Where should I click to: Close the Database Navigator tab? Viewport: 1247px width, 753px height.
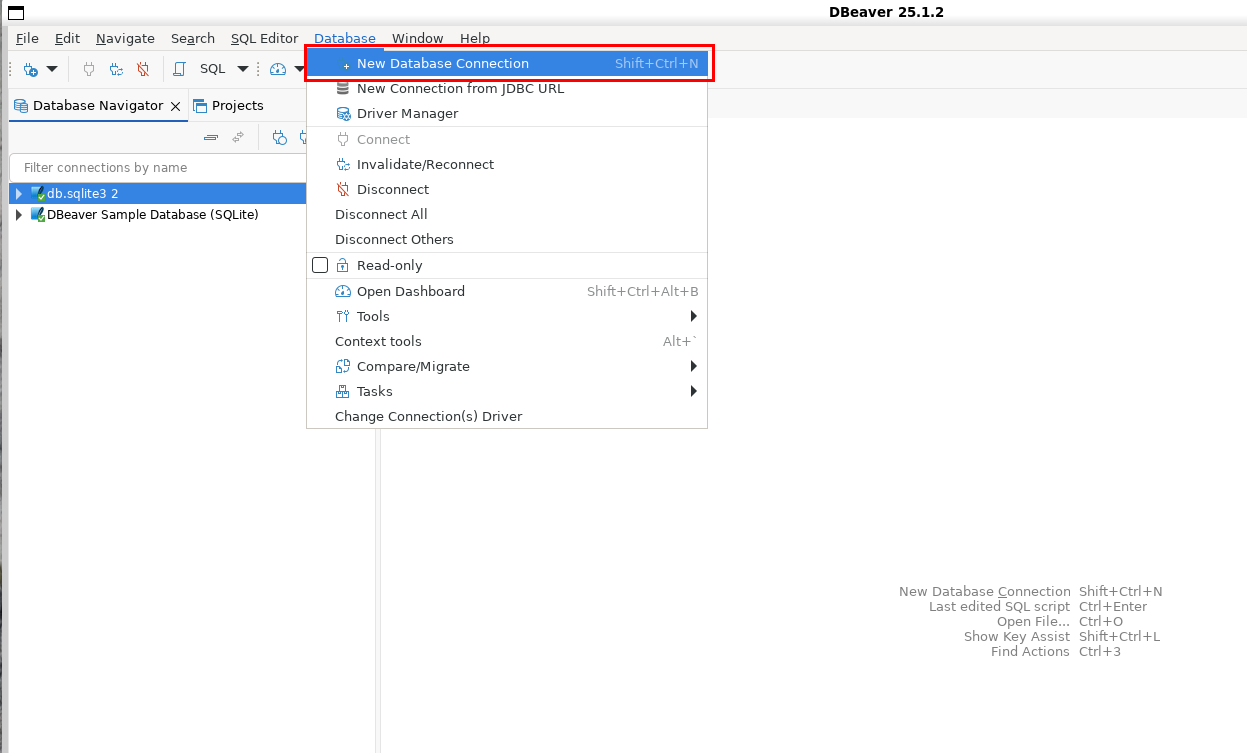point(176,106)
